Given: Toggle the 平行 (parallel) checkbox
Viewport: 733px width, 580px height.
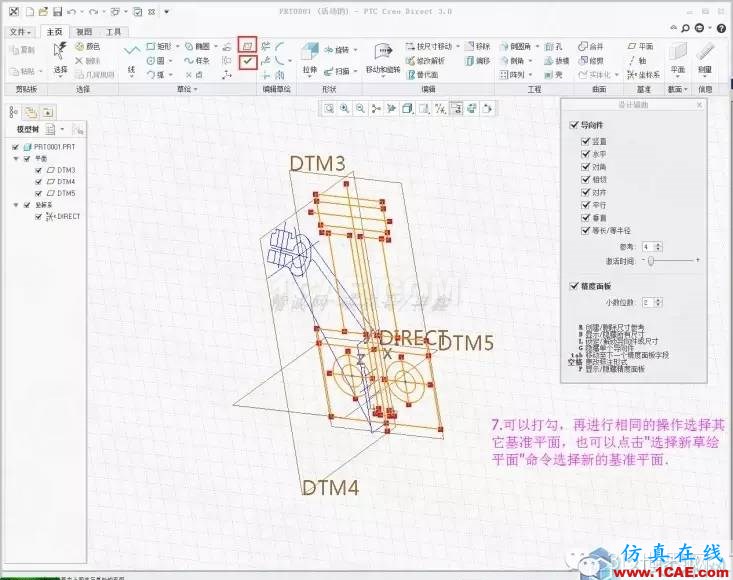Looking at the screenshot, I should pos(585,205).
